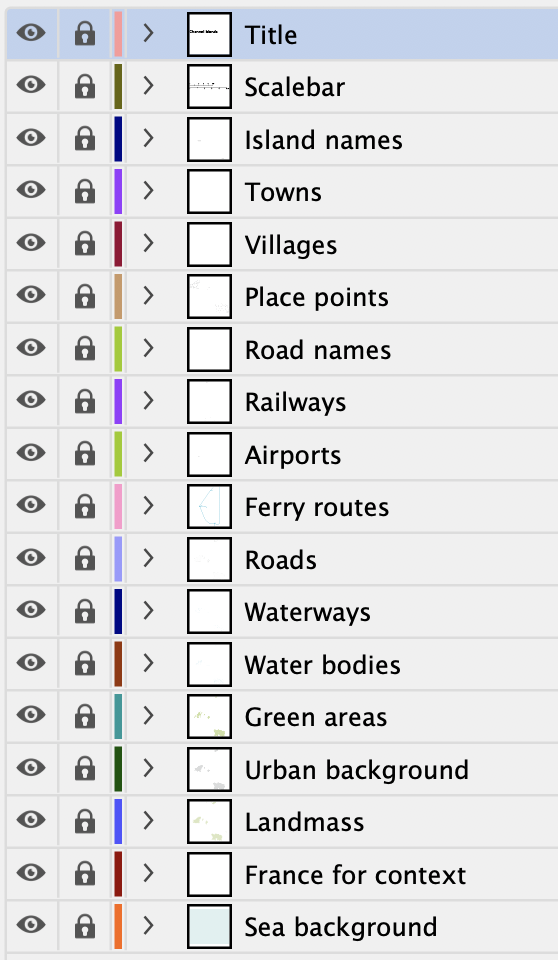This screenshot has height=960, width=558.
Task: Expand the Green areas layer
Action: click(148, 716)
